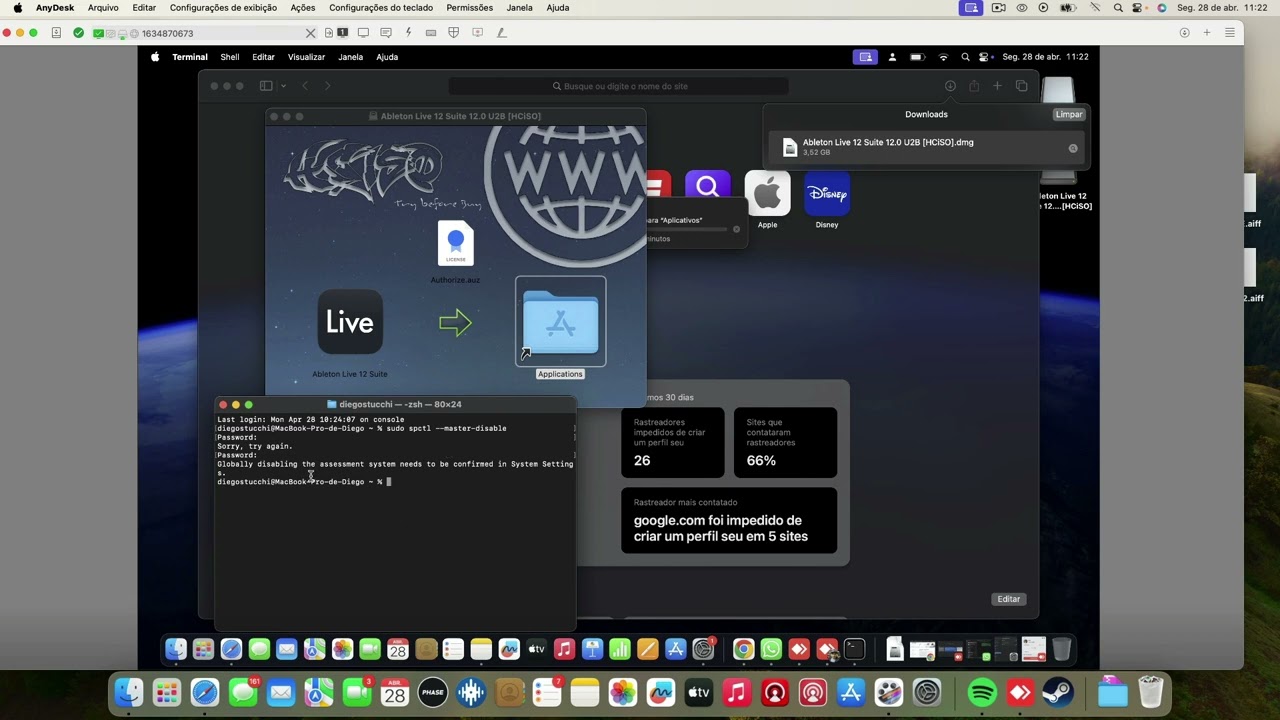The width and height of the screenshot is (1280, 720).
Task: Open System Settings in the remote dock
Action: [x=703, y=649]
